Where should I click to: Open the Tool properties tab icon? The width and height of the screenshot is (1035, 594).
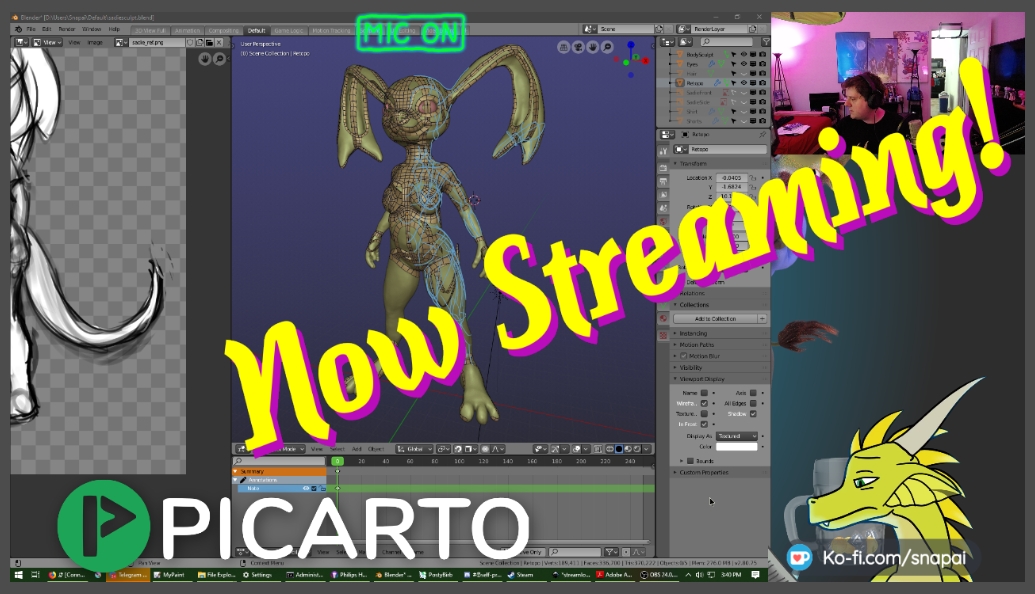pyautogui.click(x=663, y=151)
